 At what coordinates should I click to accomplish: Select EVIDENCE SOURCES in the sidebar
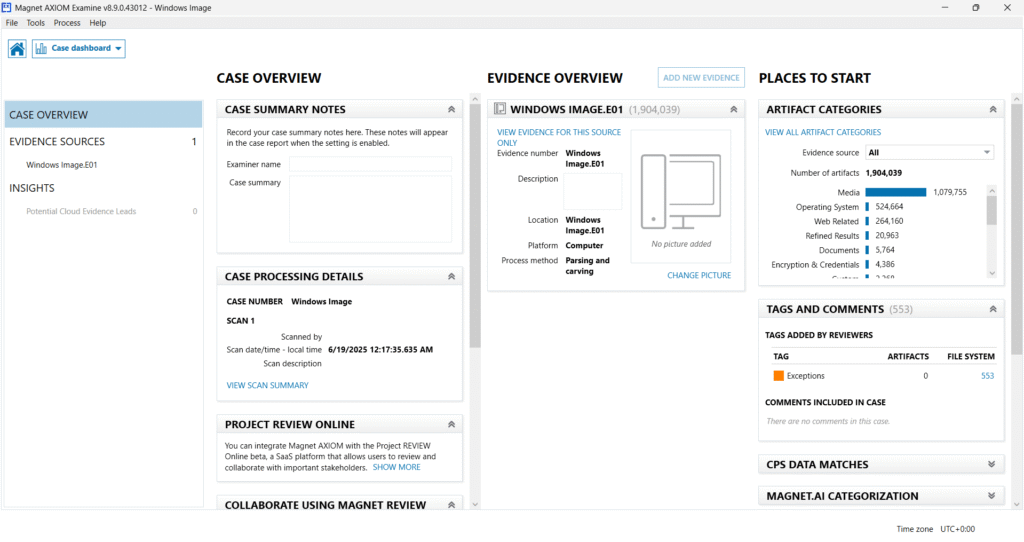[103, 142]
